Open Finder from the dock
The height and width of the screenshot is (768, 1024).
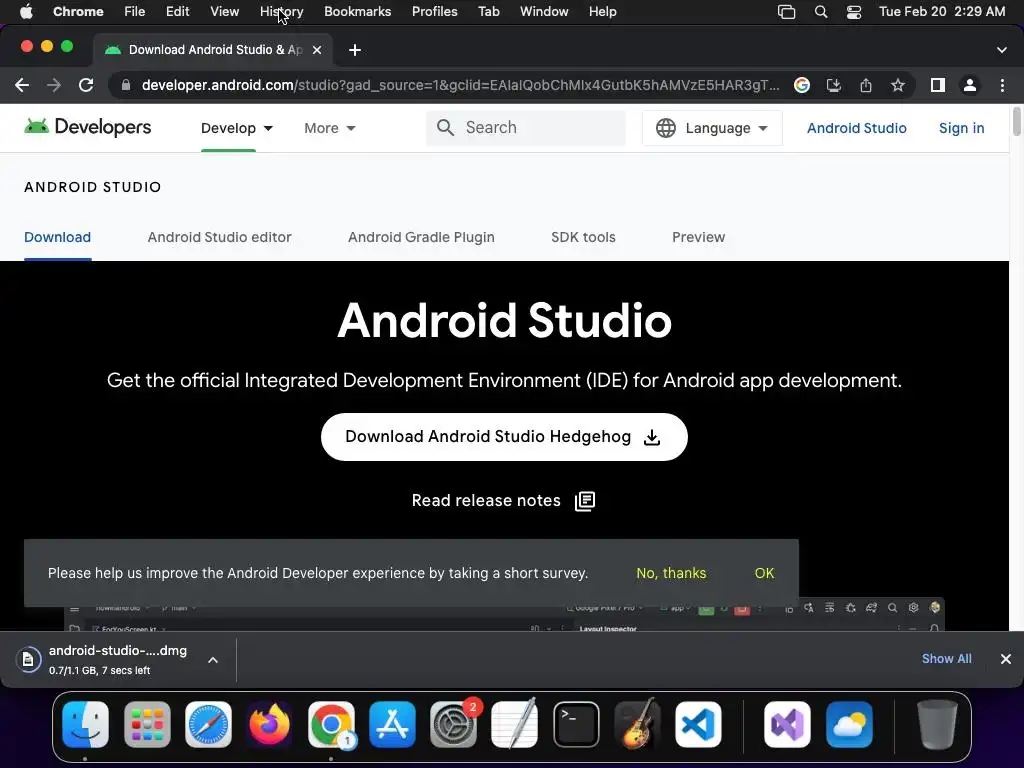(x=86, y=724)
